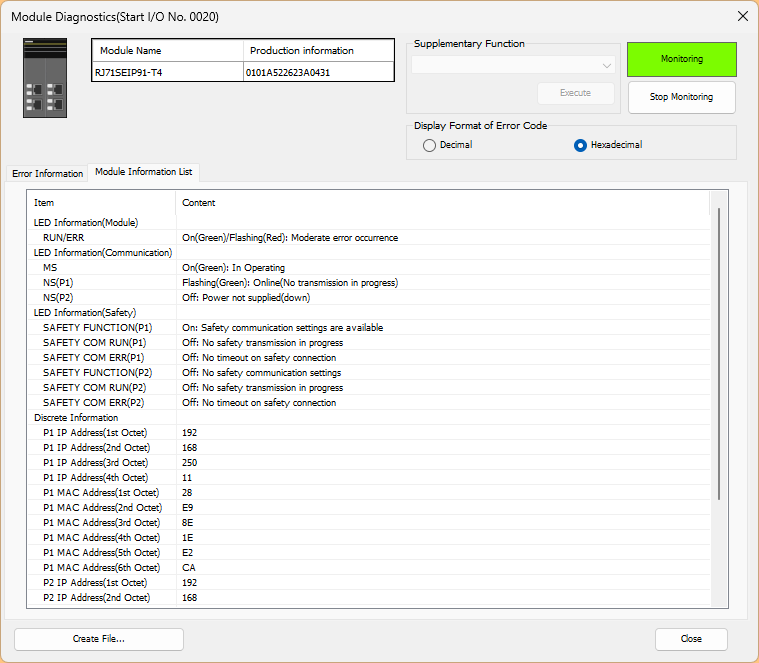The width and height of the screenshot is (759, 663).
Task: Click the module hardware image thumbnail
Action: coord(45,78)
